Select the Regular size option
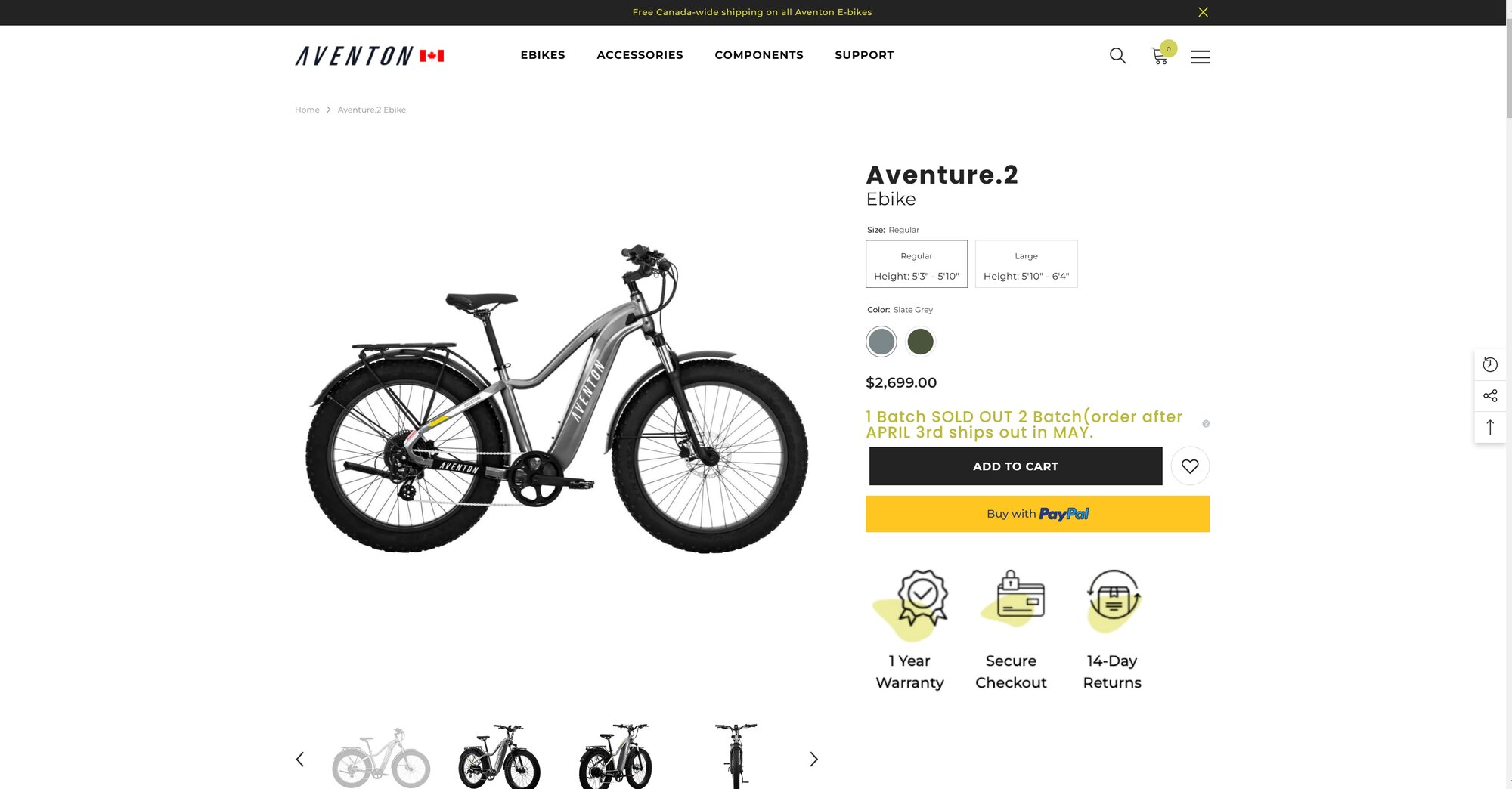The image size is (1512, 789). point(916,264)
